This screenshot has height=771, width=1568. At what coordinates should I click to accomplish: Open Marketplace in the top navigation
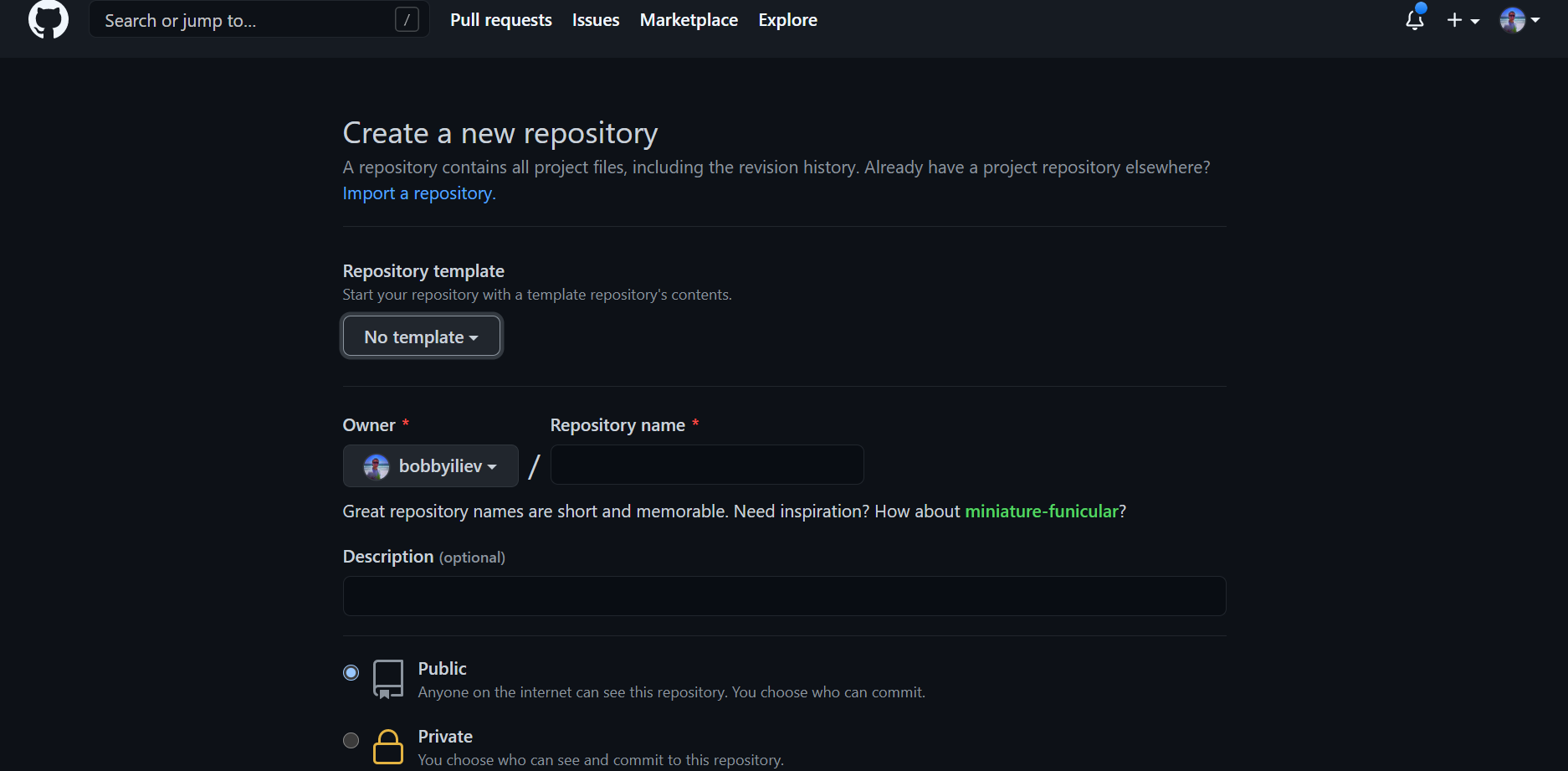click(x=689, y=20)
